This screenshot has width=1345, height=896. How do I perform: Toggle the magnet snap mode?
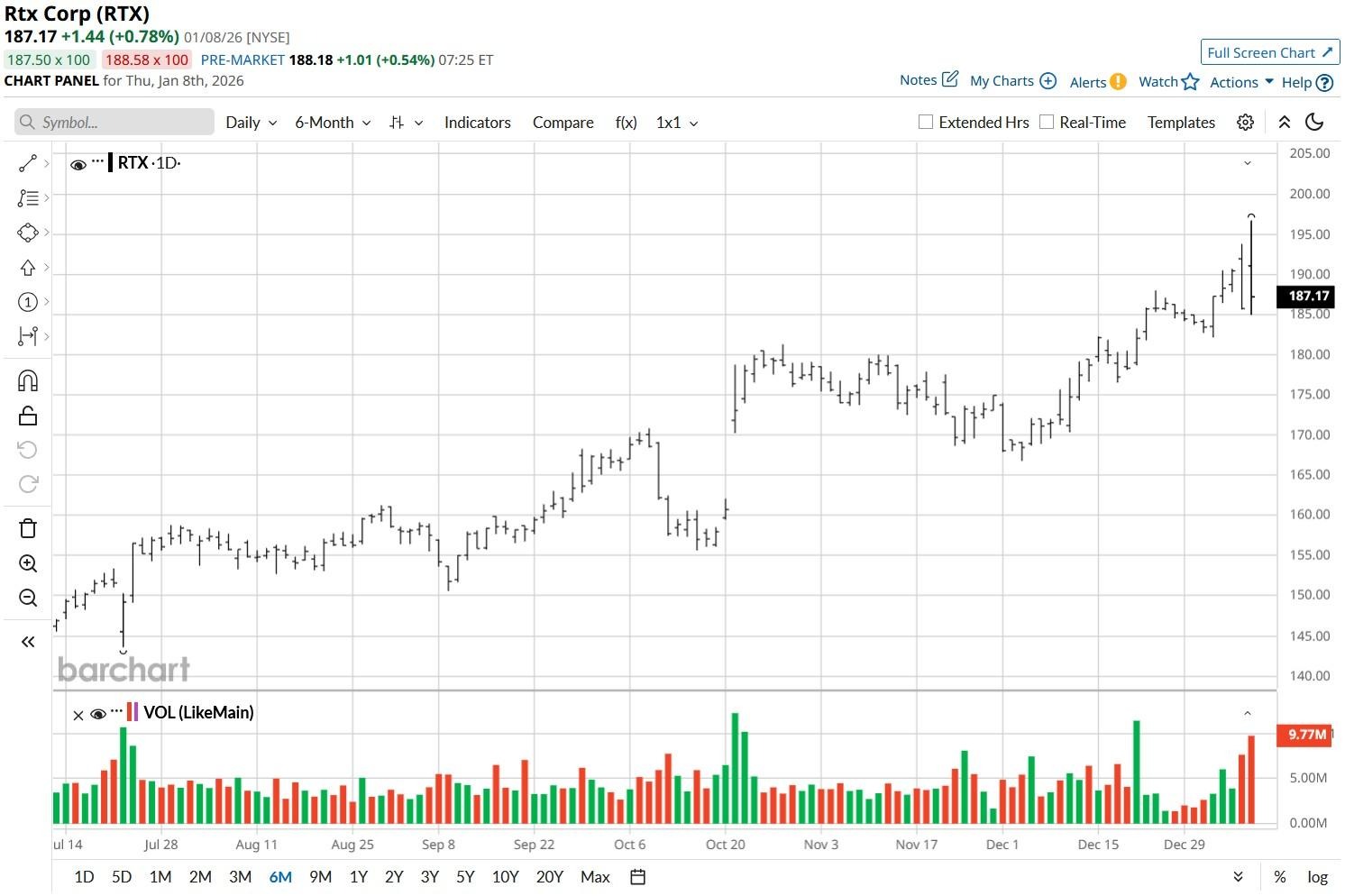28,381
